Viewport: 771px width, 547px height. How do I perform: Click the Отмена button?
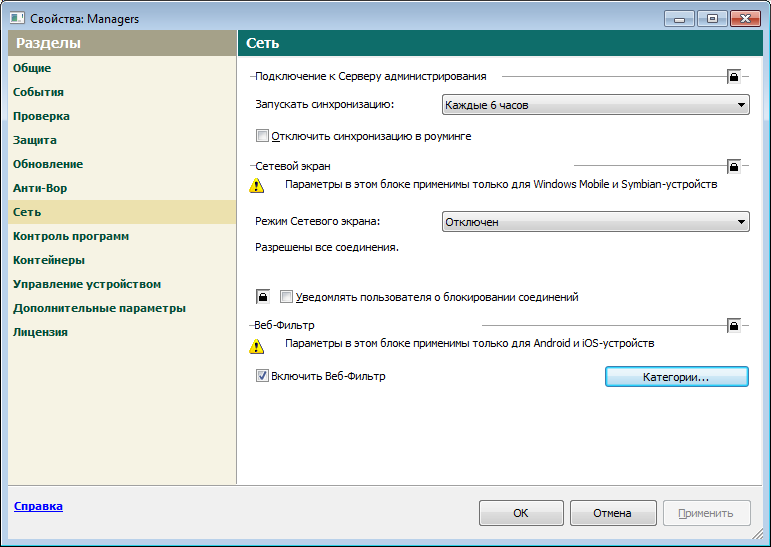pyautogui.click(x=612, y=513)
